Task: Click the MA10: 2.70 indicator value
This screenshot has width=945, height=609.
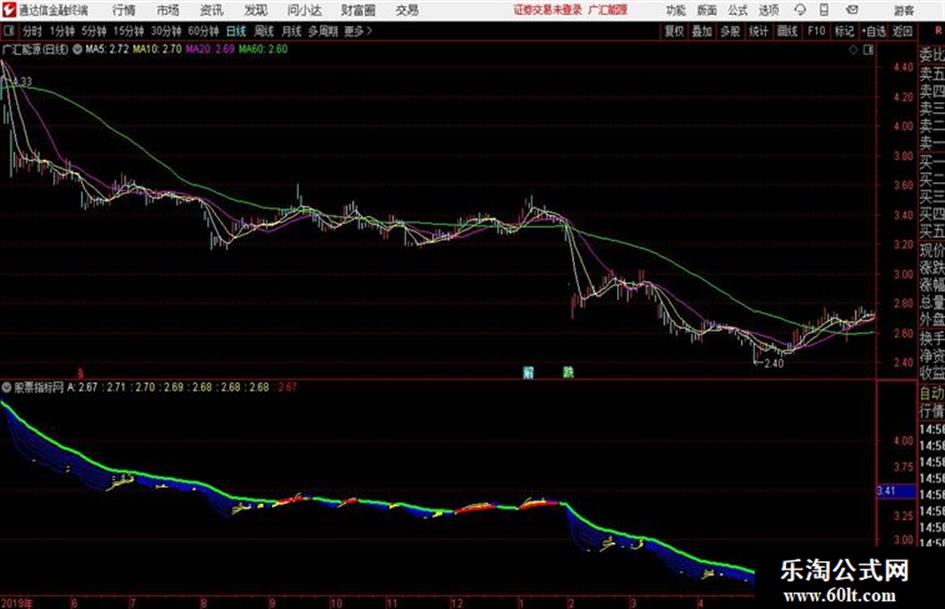Action: (157, 49)
